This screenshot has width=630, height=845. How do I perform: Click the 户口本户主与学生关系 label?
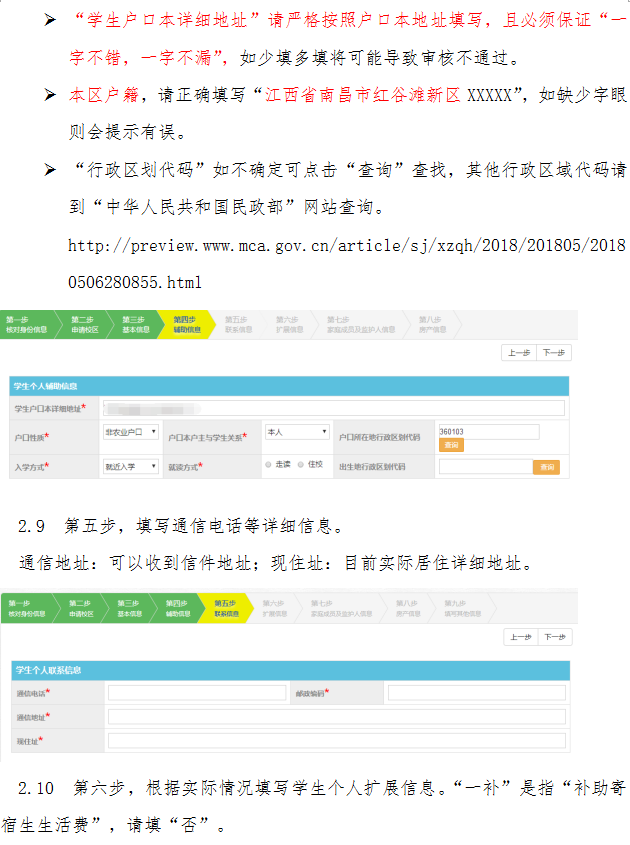[207, 437]
